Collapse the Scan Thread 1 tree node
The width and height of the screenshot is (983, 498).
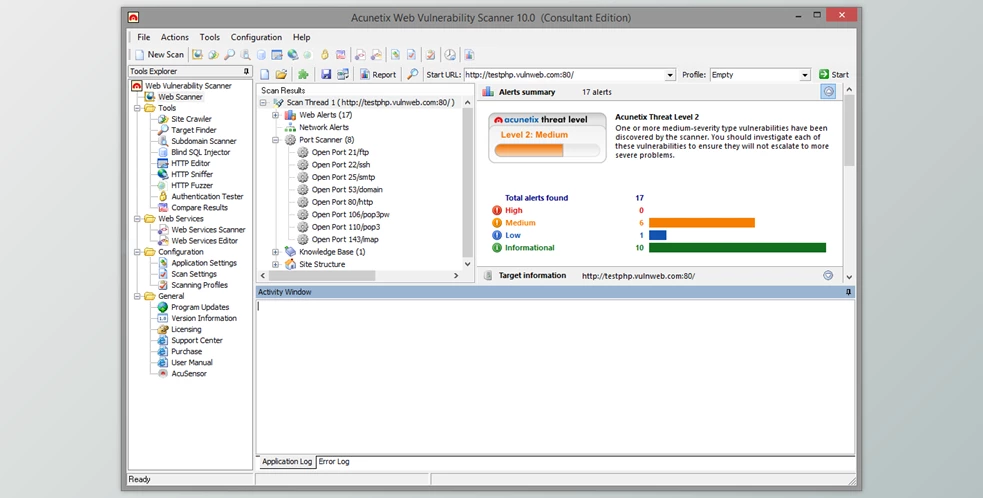tap(263, 102)
